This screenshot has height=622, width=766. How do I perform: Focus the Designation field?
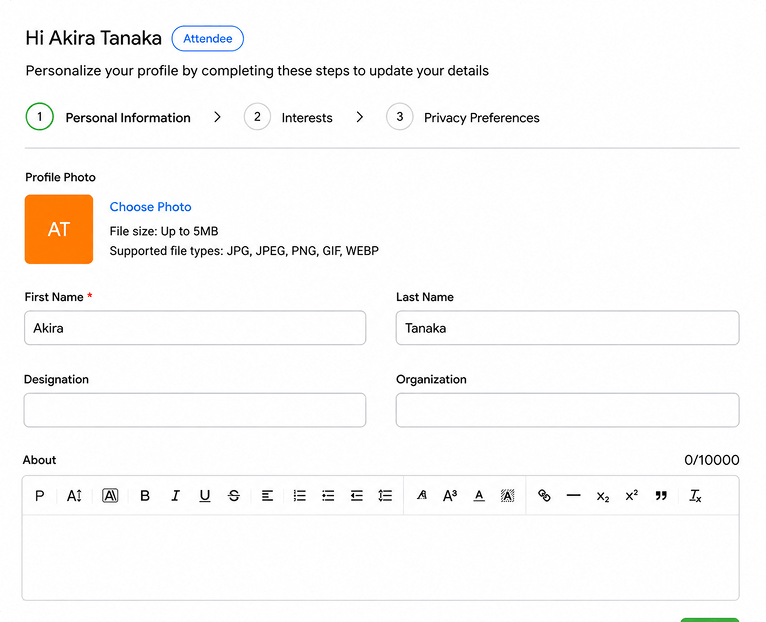pyautogui.click(x=195, y=410)
